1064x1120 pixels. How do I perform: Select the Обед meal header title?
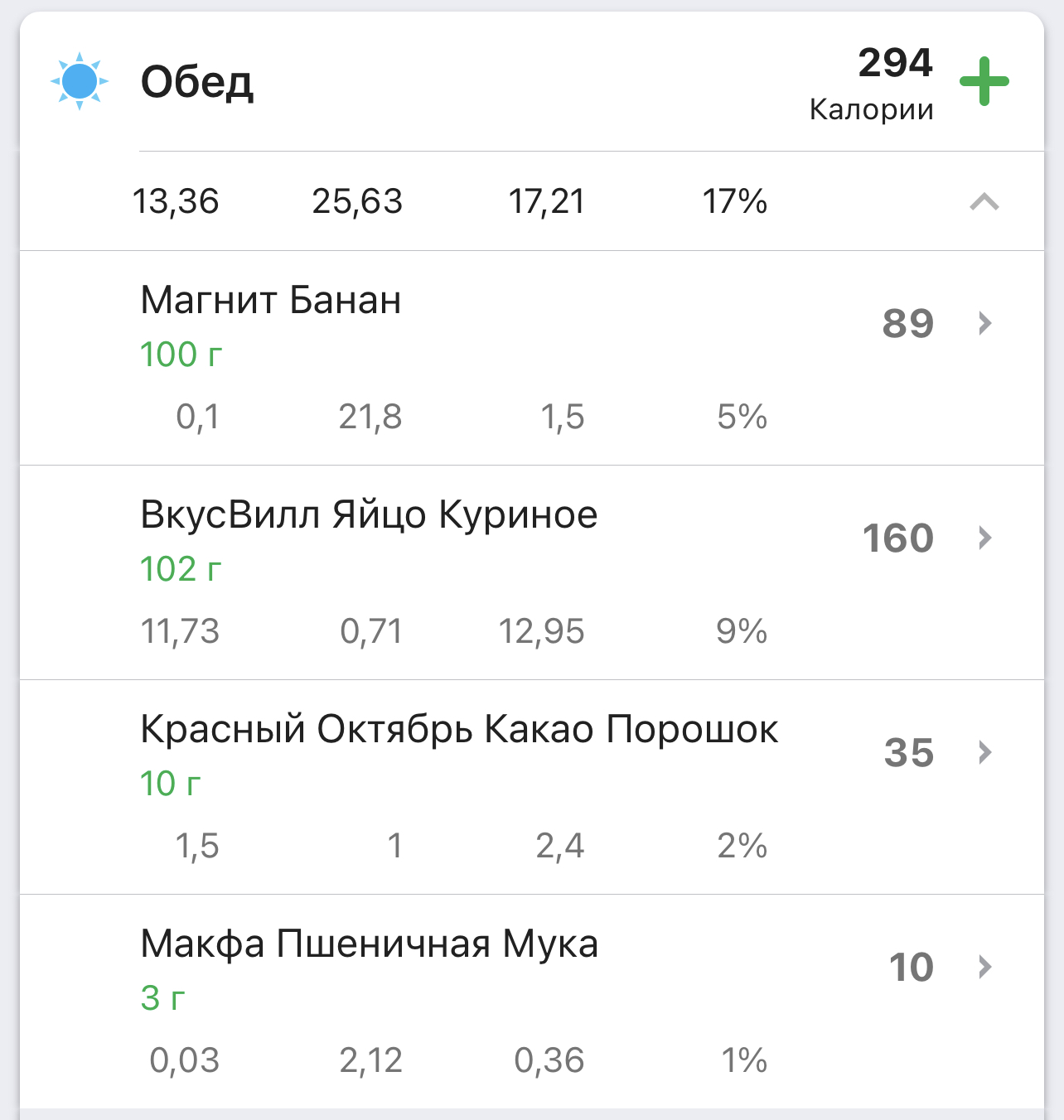[197, 82]
